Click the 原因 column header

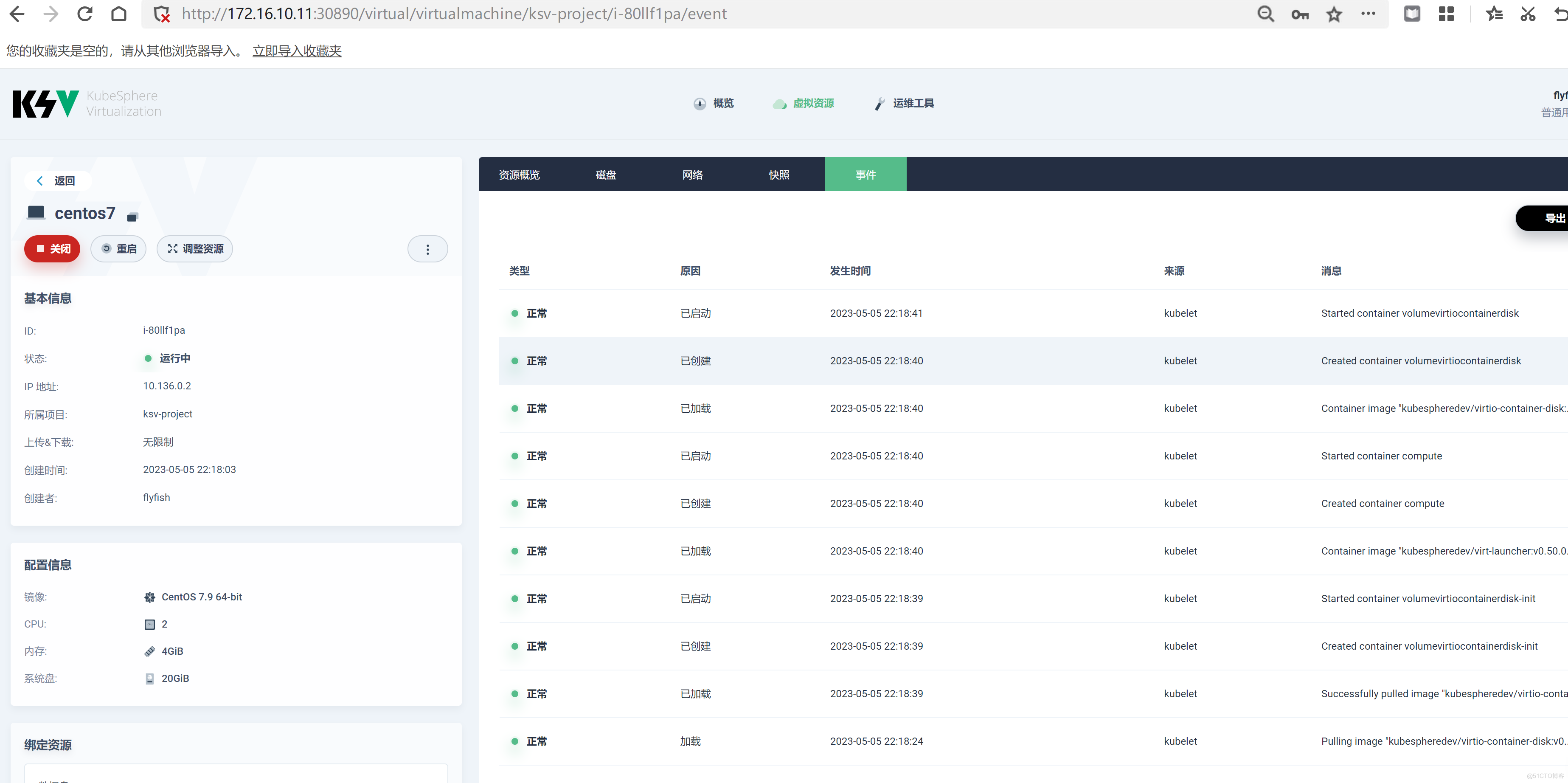click(690, 271)
